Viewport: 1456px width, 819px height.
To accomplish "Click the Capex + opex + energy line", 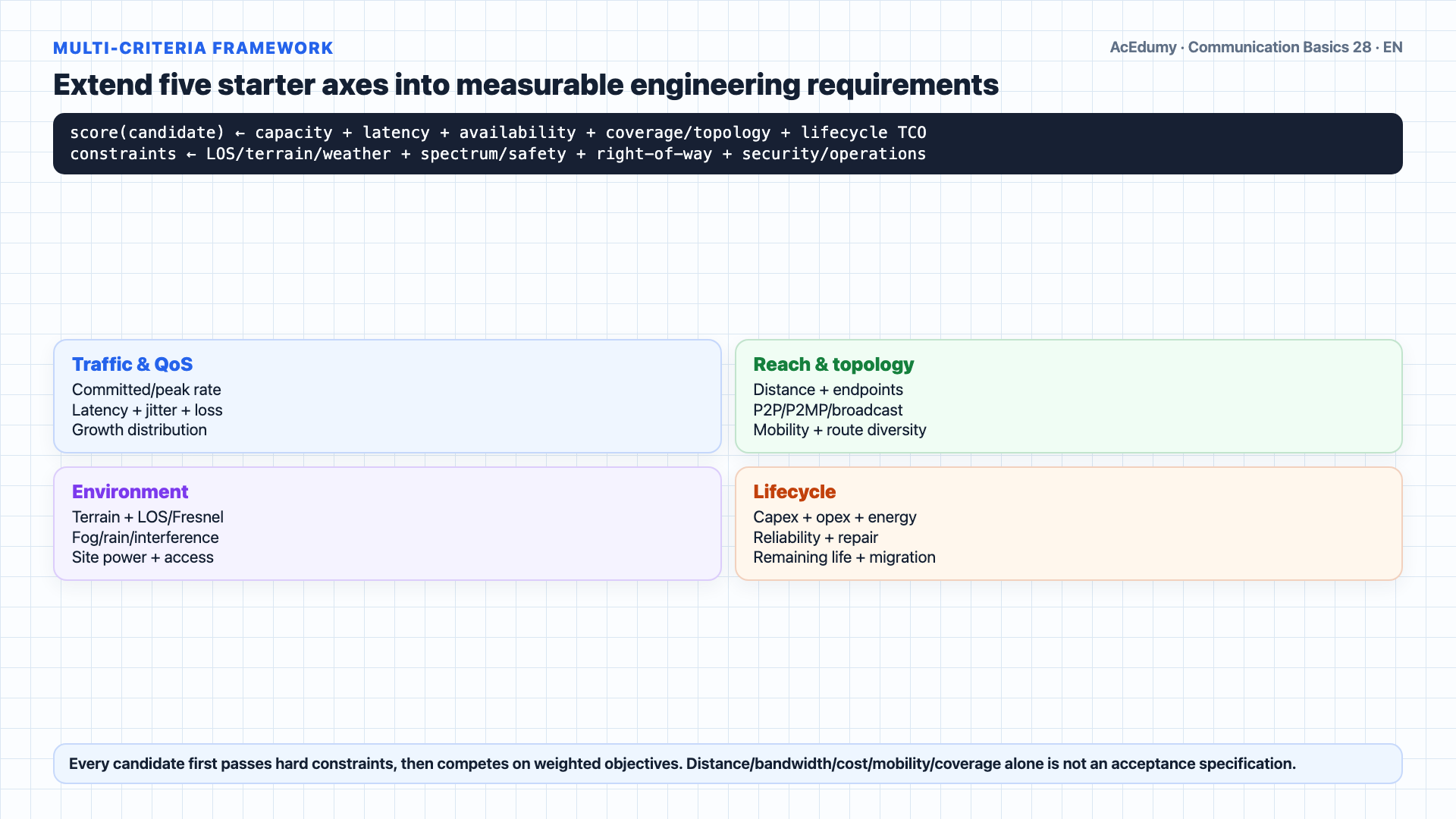I will point(835,517).
